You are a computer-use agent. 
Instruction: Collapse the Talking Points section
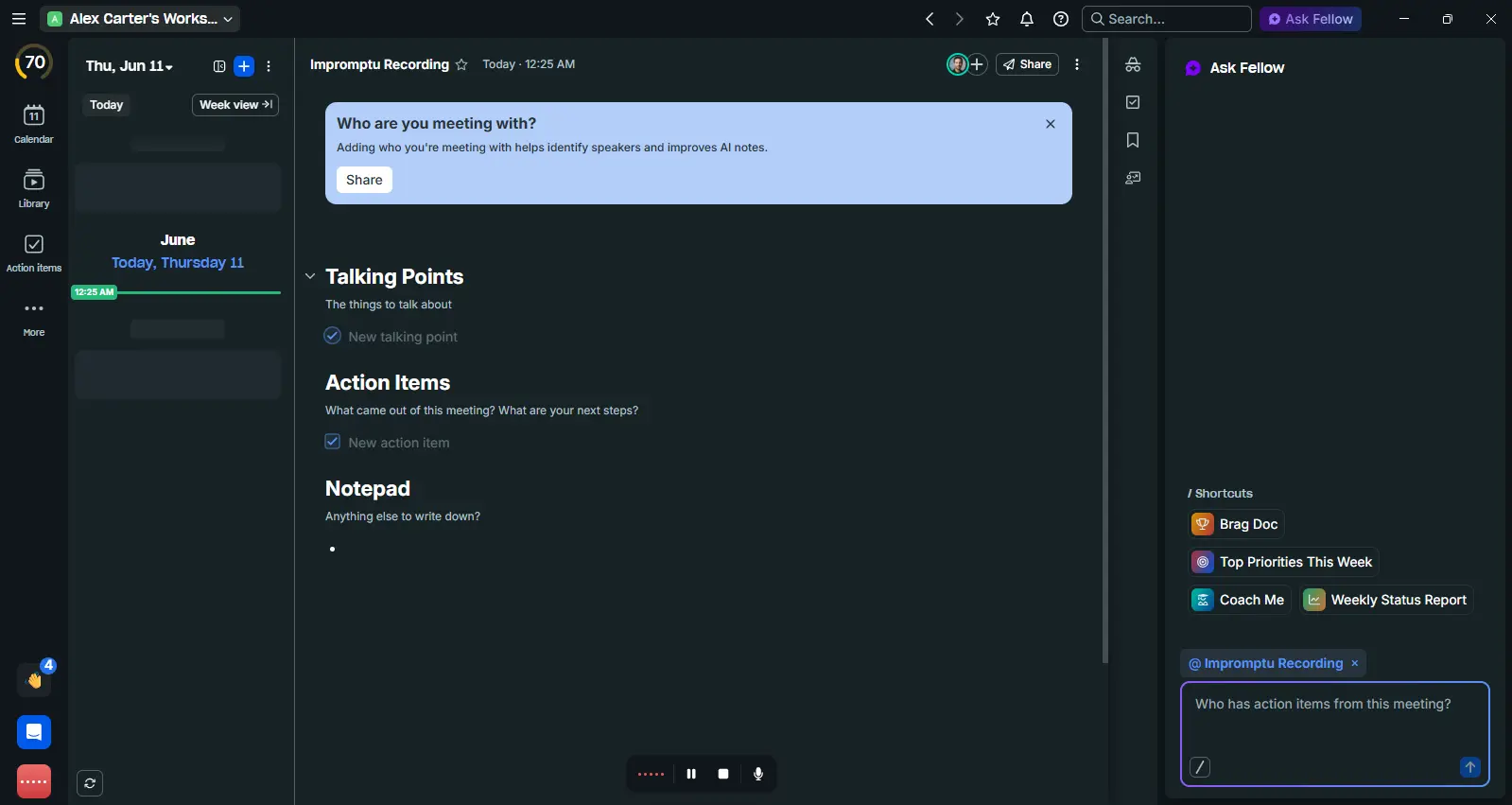(310, 276)
